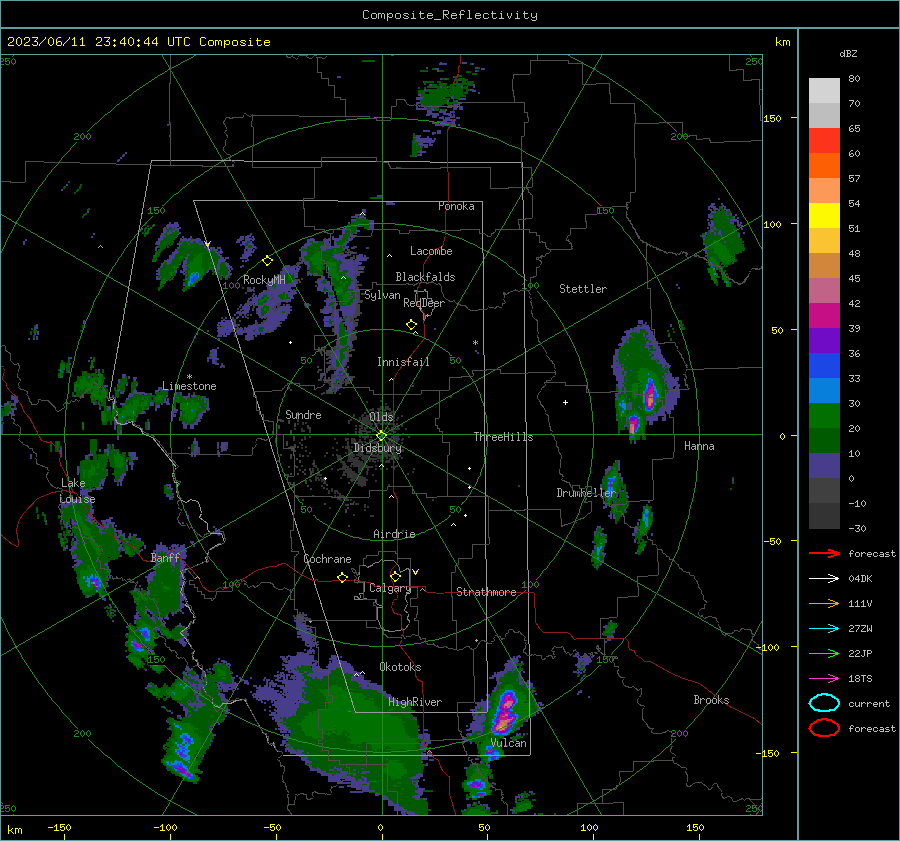Click the Lake Louise label
The image size is (900, 841).
pos(77,491)
